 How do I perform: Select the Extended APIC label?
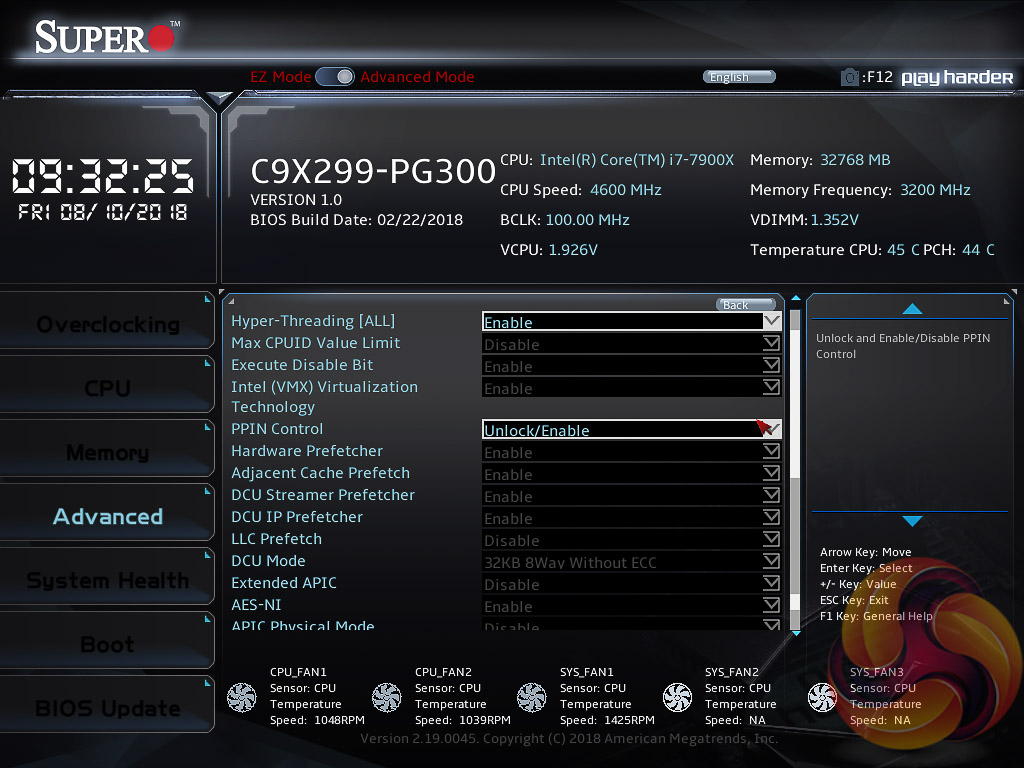coord(284,583)
